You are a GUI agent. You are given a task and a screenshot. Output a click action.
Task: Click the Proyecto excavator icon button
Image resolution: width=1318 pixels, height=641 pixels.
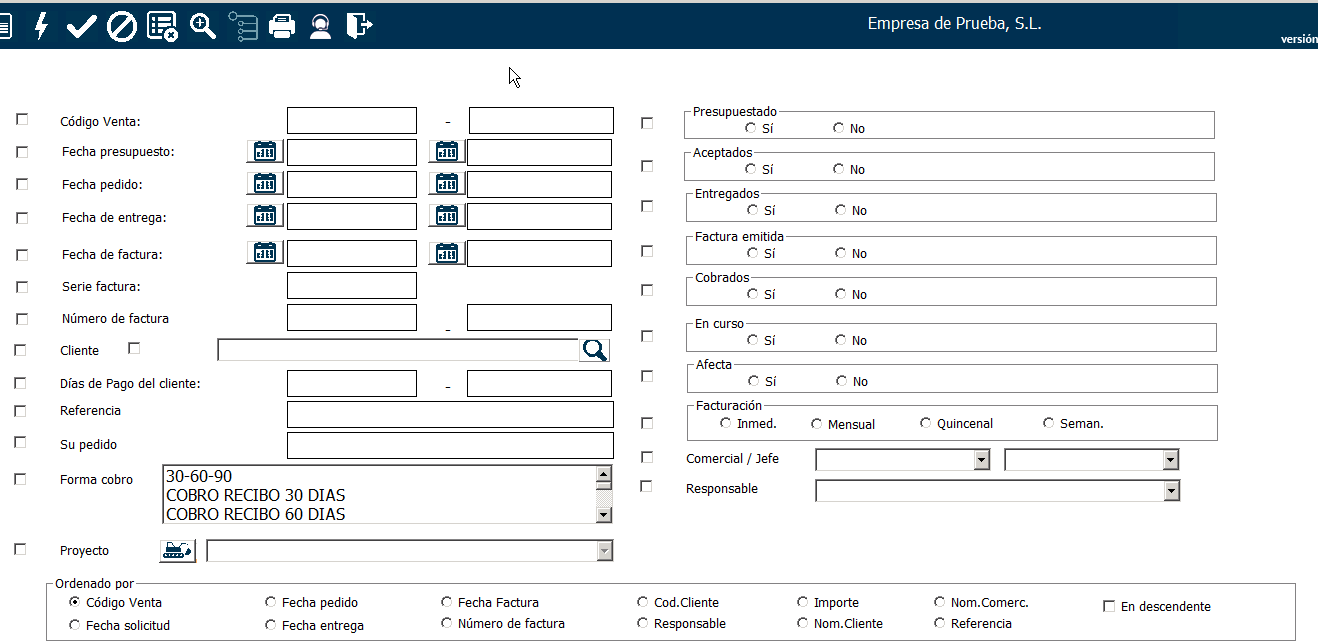(x=178, y=551)
